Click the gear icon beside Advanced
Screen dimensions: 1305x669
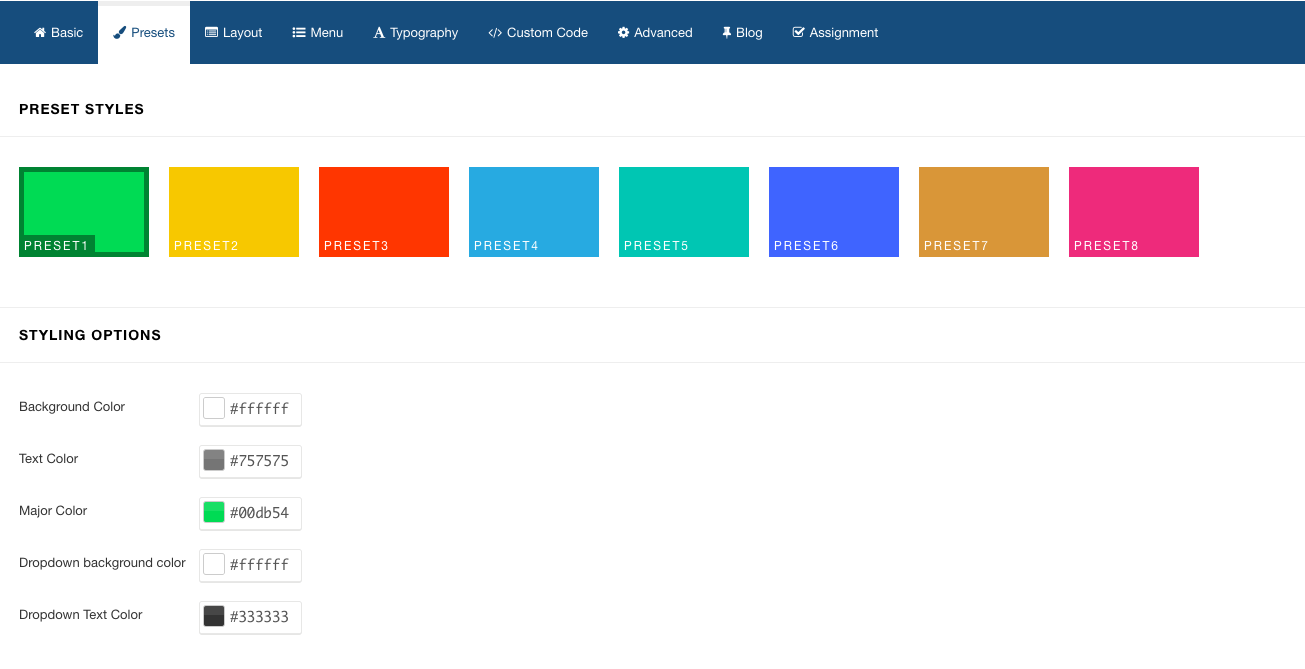pyautogui.click(x=623, y=33)
